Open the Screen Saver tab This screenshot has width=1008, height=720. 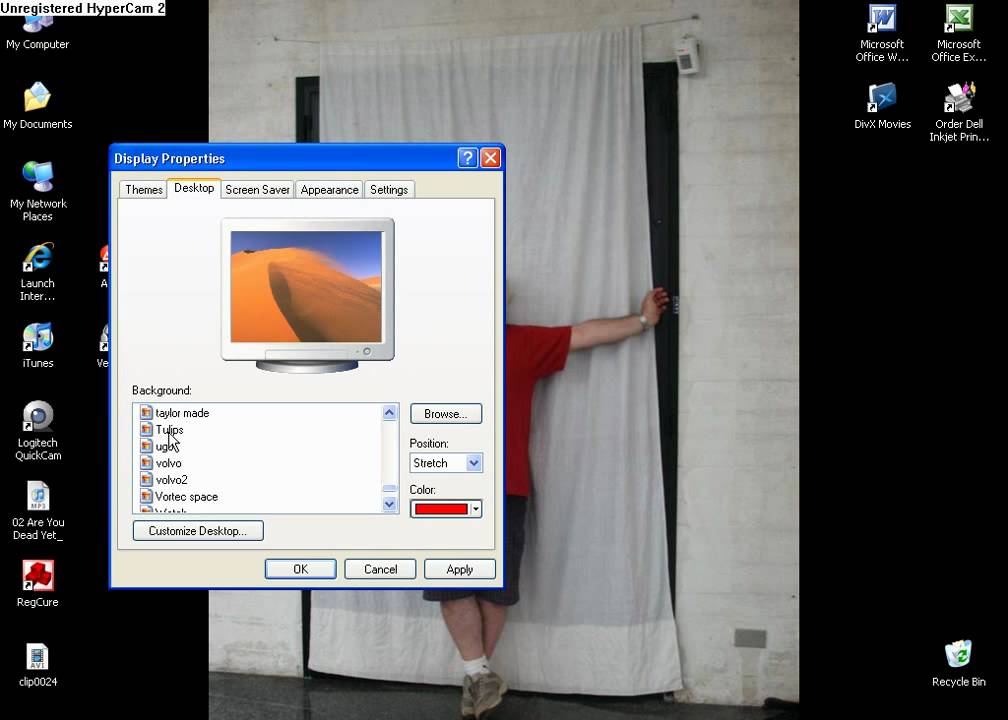pyautogui.click(x=257, y=190)
